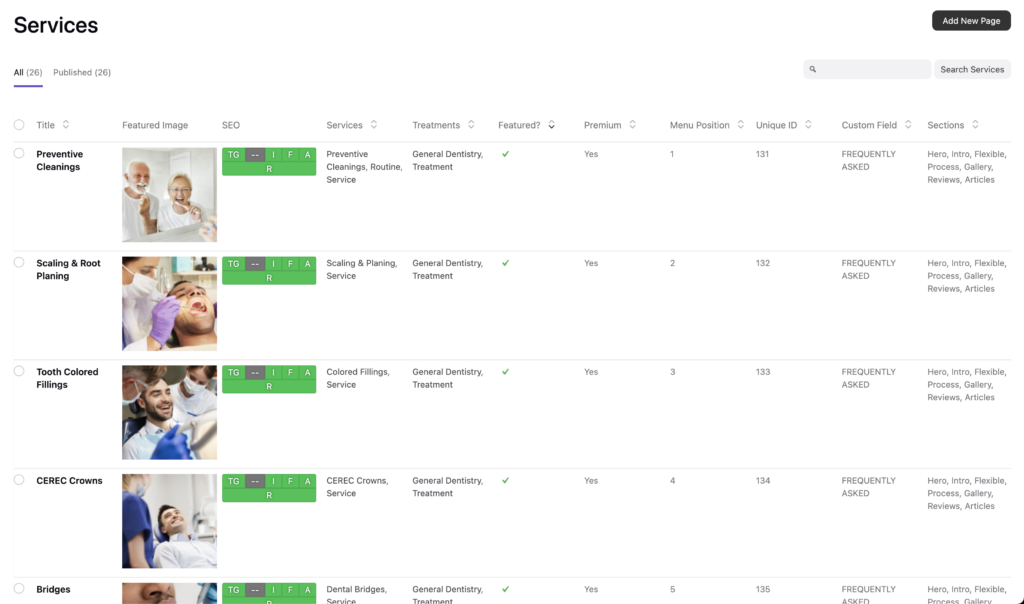Click the I SEO badge for Scaling & Root Planing

(273, 264)
